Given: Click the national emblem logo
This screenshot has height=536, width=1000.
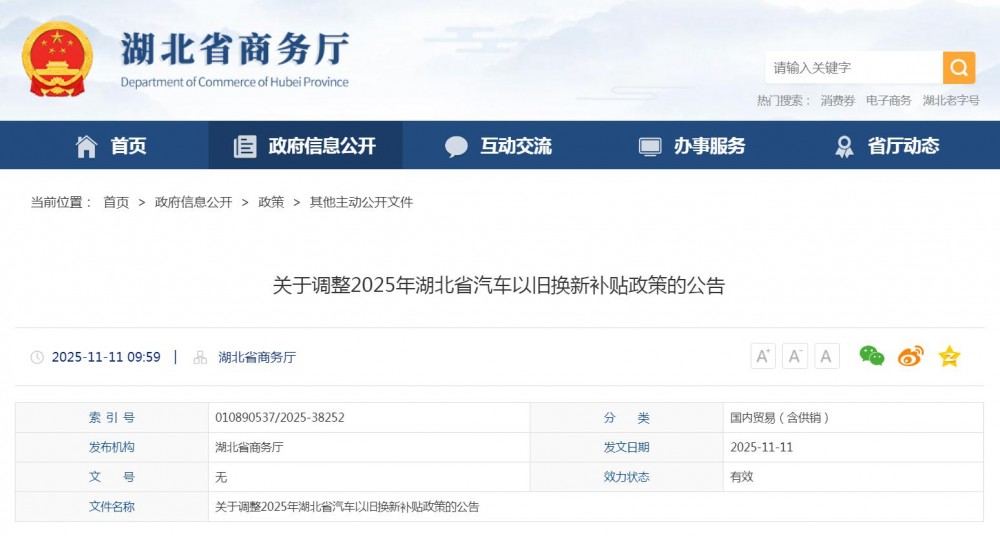Looking at the screenshot, I should (57, 59).
